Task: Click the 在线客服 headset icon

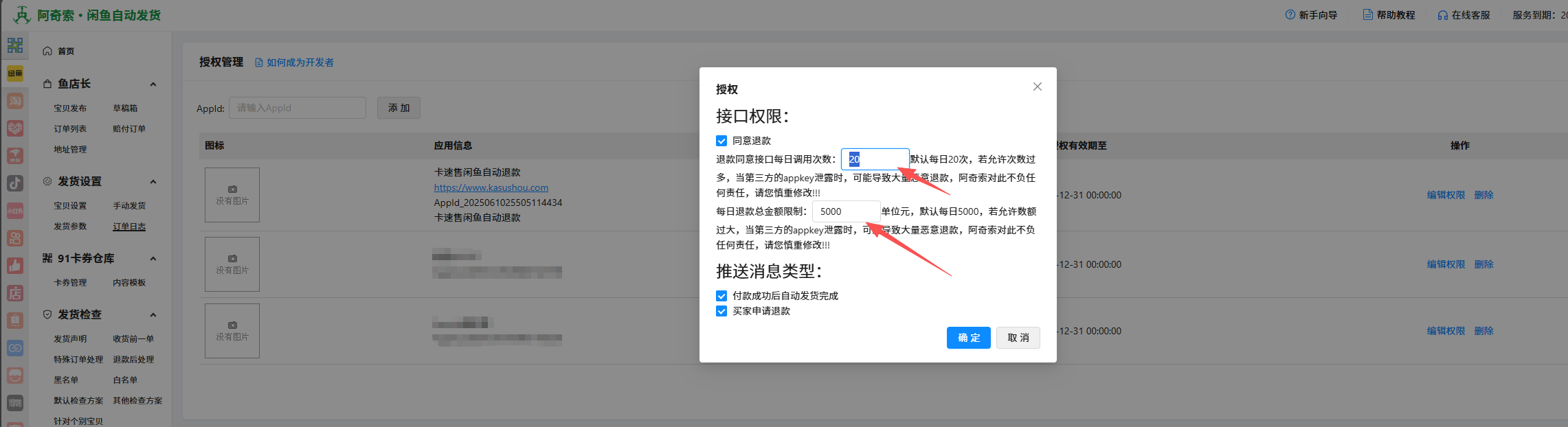Action: point(1442,15)
